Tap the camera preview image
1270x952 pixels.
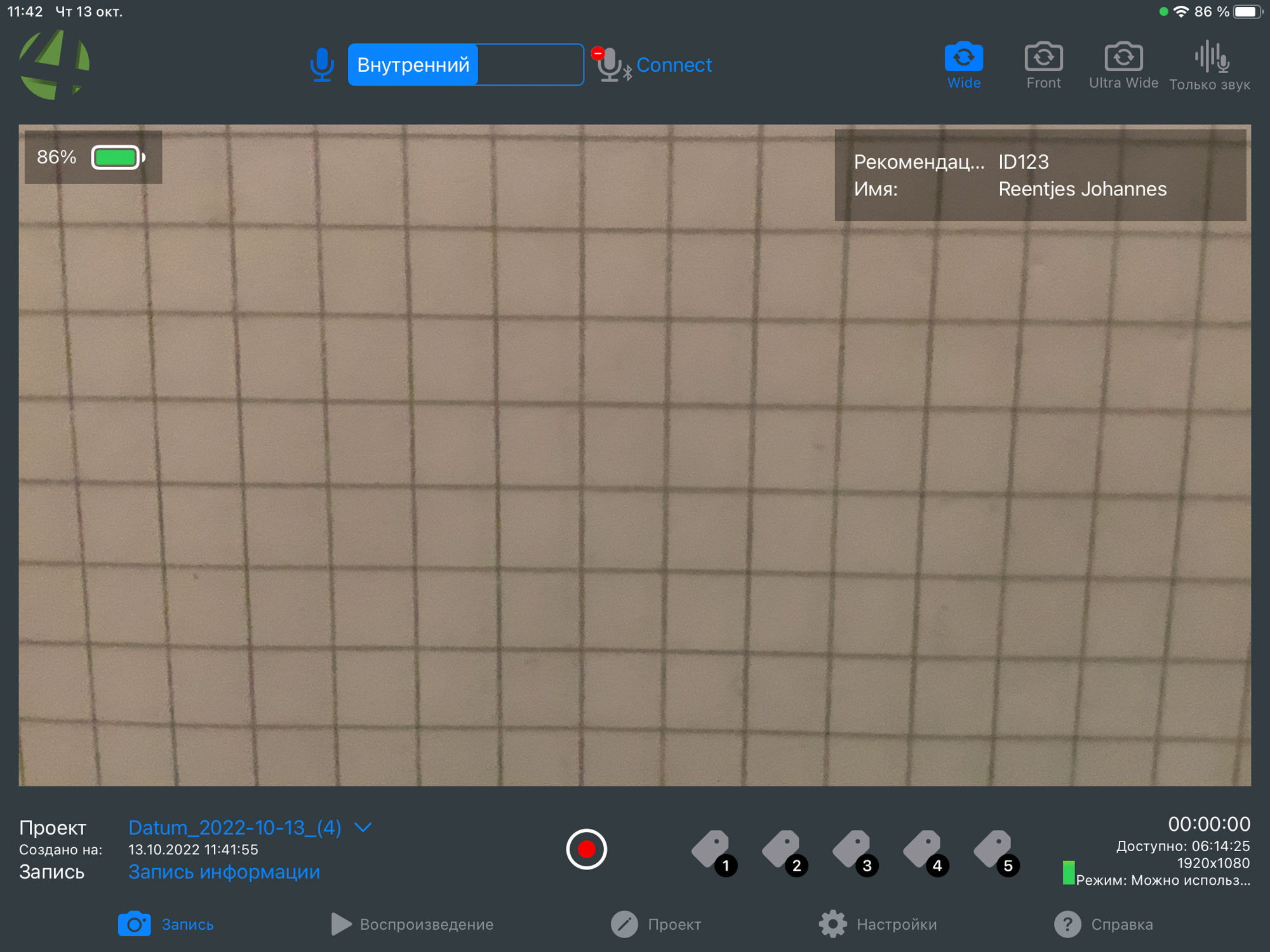coord(635,455)
